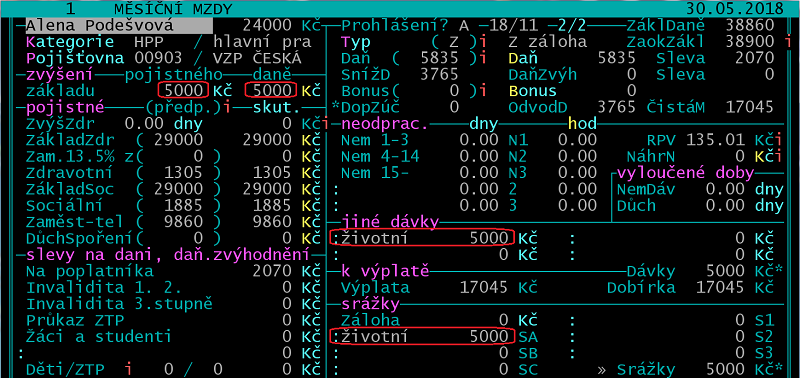The height and width of the screenshot is (378, 800).
Task: Click the red info marker after ZaokZákl 38900
Action: point(789,41)
